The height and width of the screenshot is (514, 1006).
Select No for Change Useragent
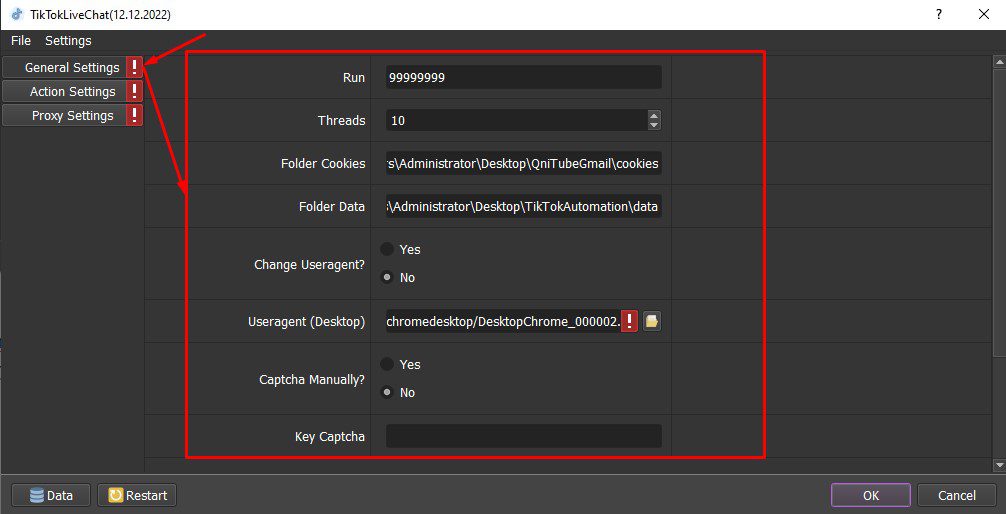(387, 277)
